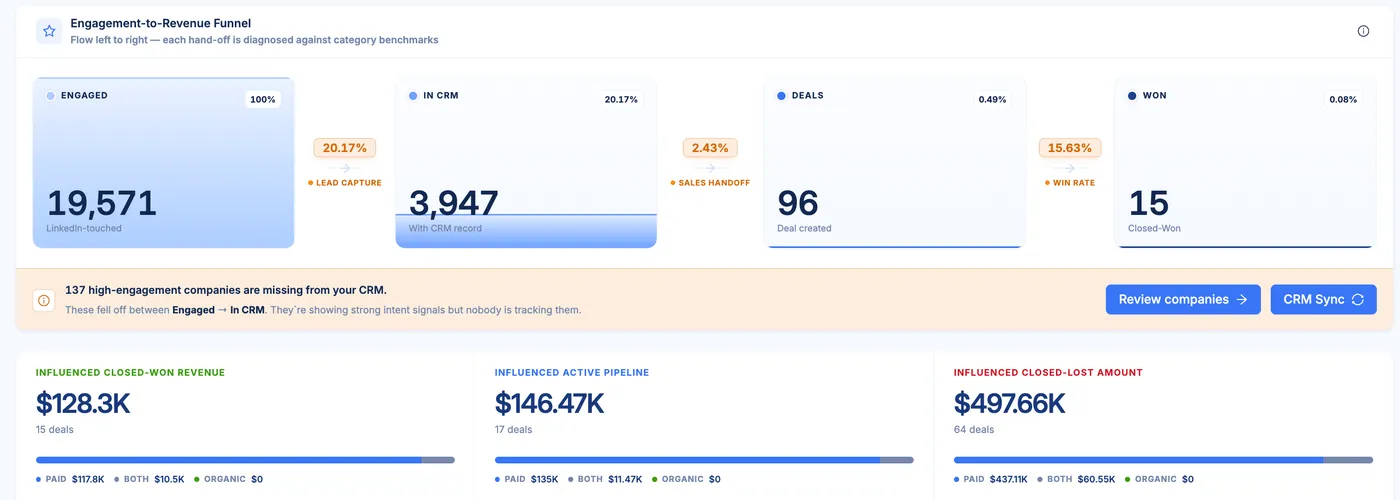
Task: Select the Deals funnel card
Action: pyautogui.click(x=894, y=162)
